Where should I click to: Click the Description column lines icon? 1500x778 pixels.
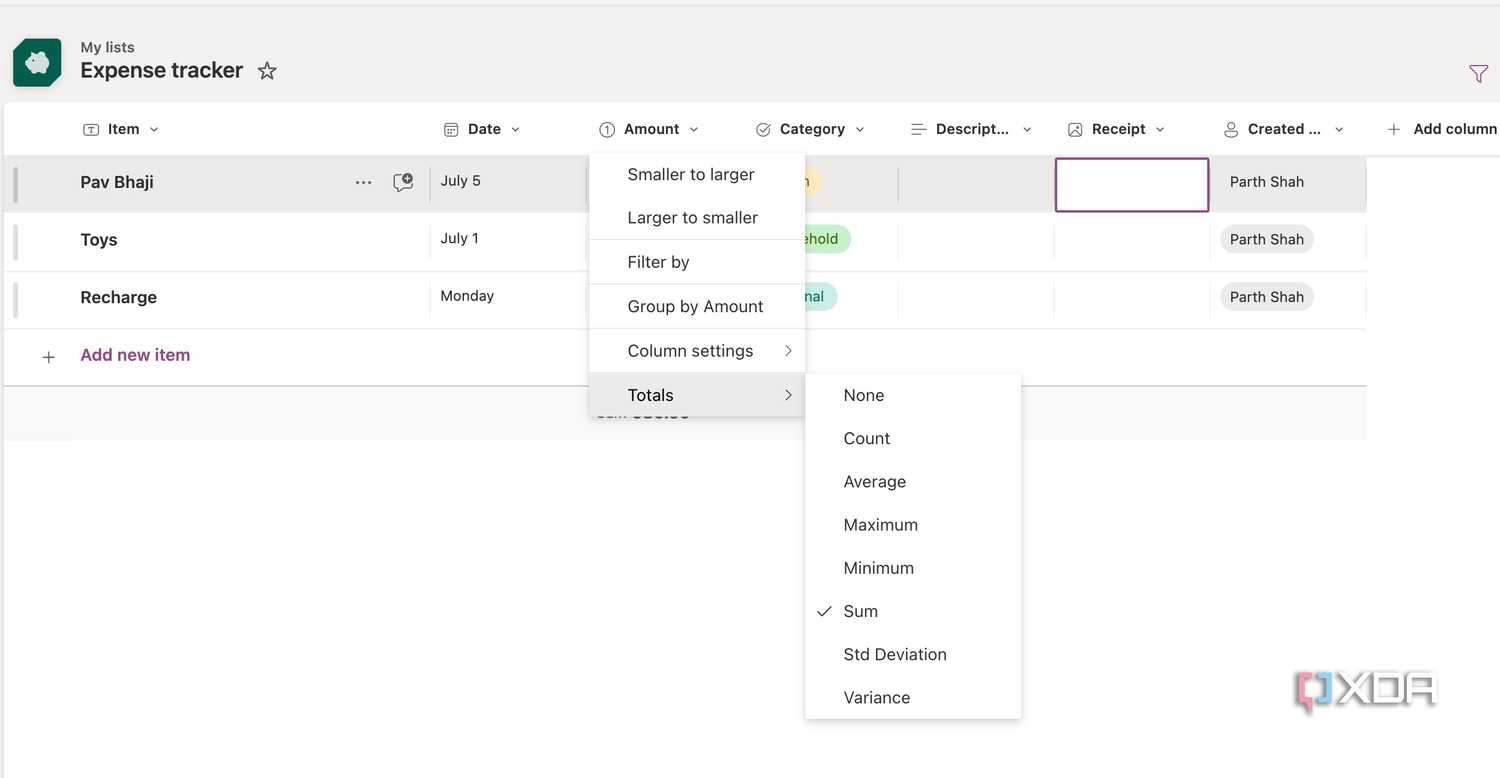(x=919, y=129)
